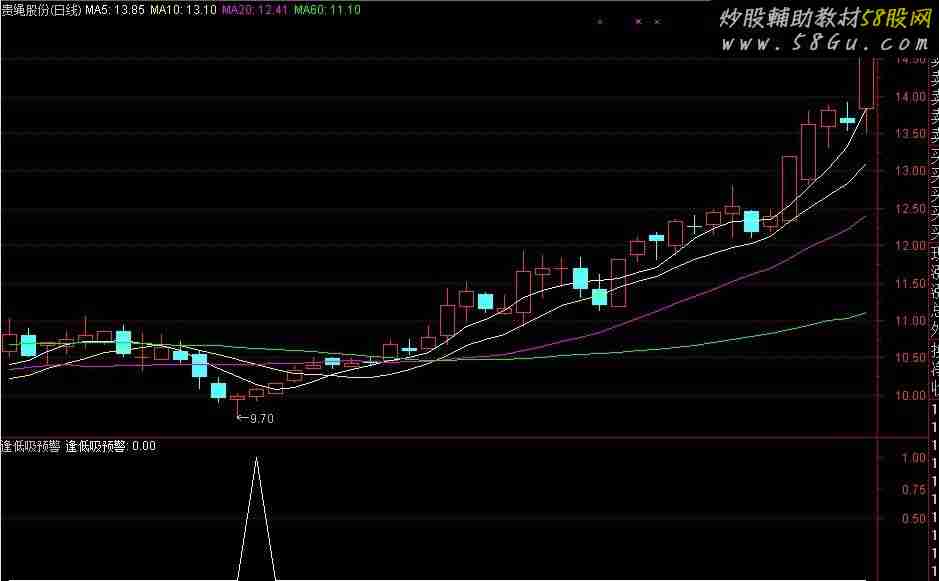Click the cyan candle above the 9.70 low
Screen dimensions: 939x581
[218, 391]
